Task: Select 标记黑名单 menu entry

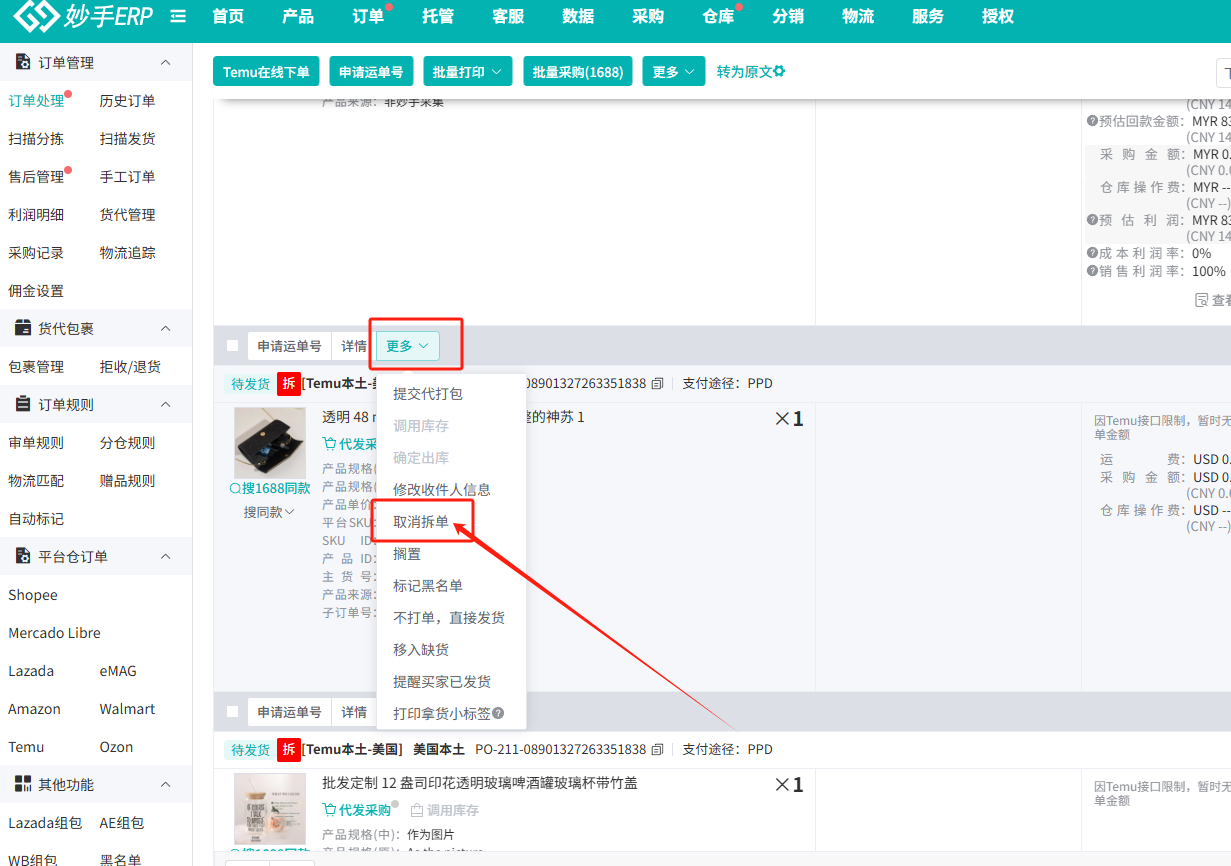Action: (428, 586)
